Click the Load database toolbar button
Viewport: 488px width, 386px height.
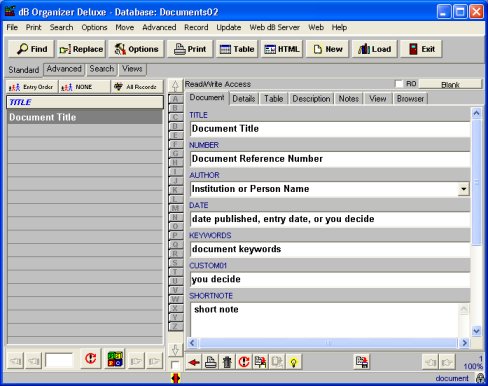coord(374,49)
